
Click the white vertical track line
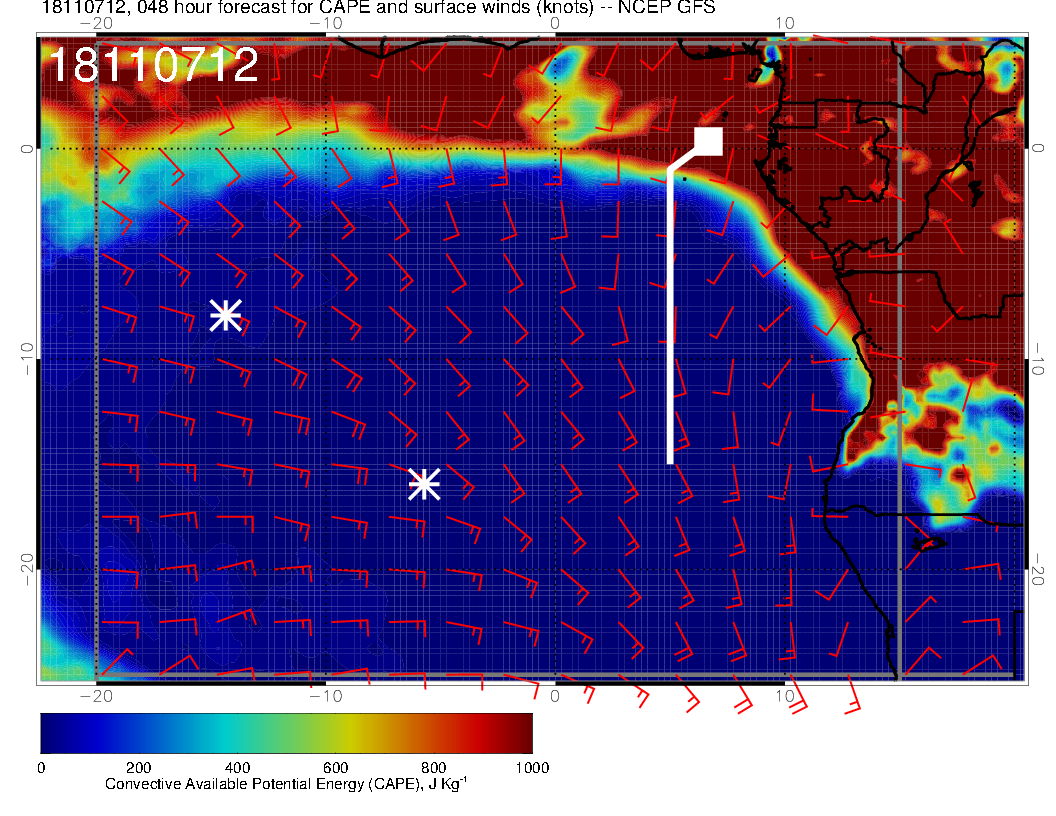[670, 320]
